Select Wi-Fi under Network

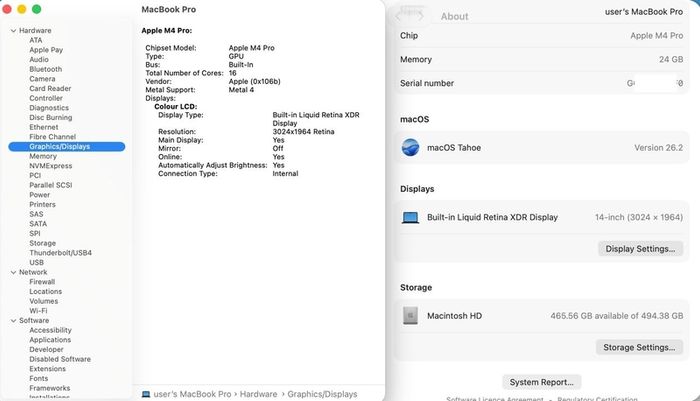coord(38,311)
